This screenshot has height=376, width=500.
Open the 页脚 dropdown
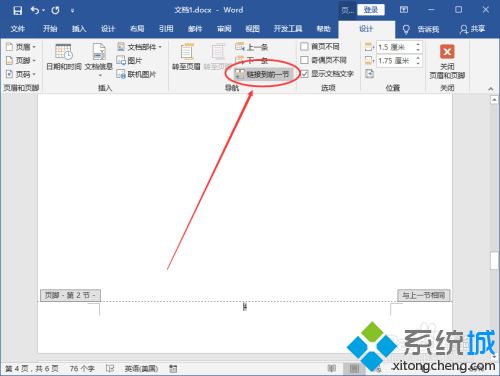coord(21,61)
